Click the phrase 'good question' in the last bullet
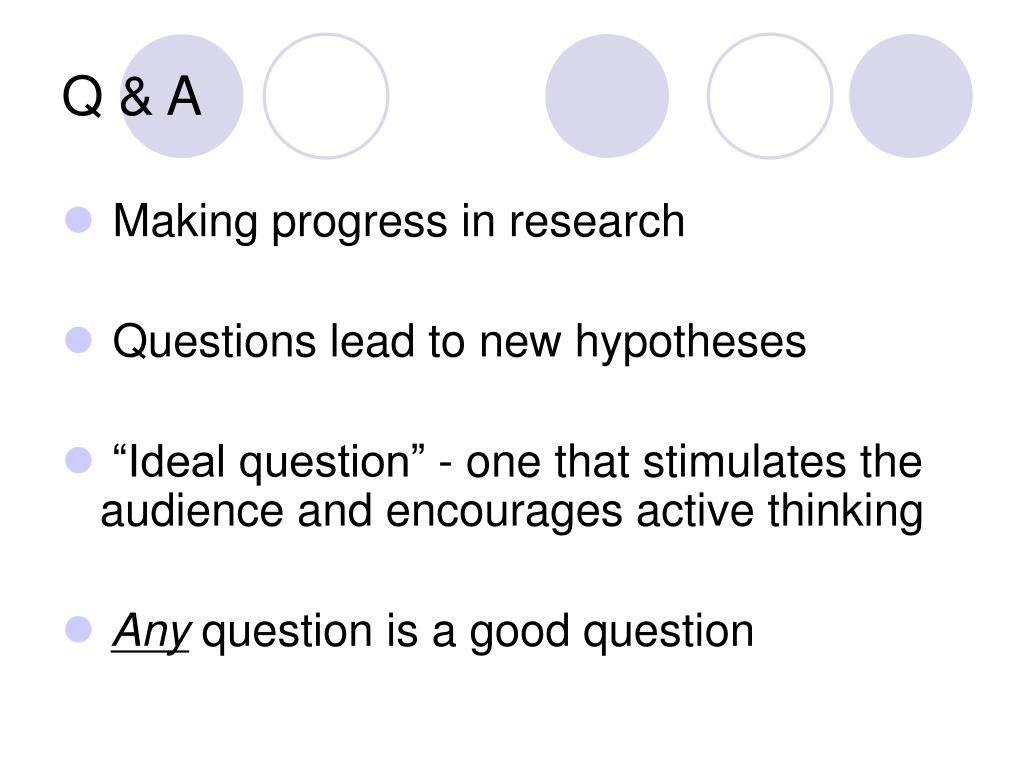The height and width of the screenshot is (768, 1024). click(x=612, y=632)
